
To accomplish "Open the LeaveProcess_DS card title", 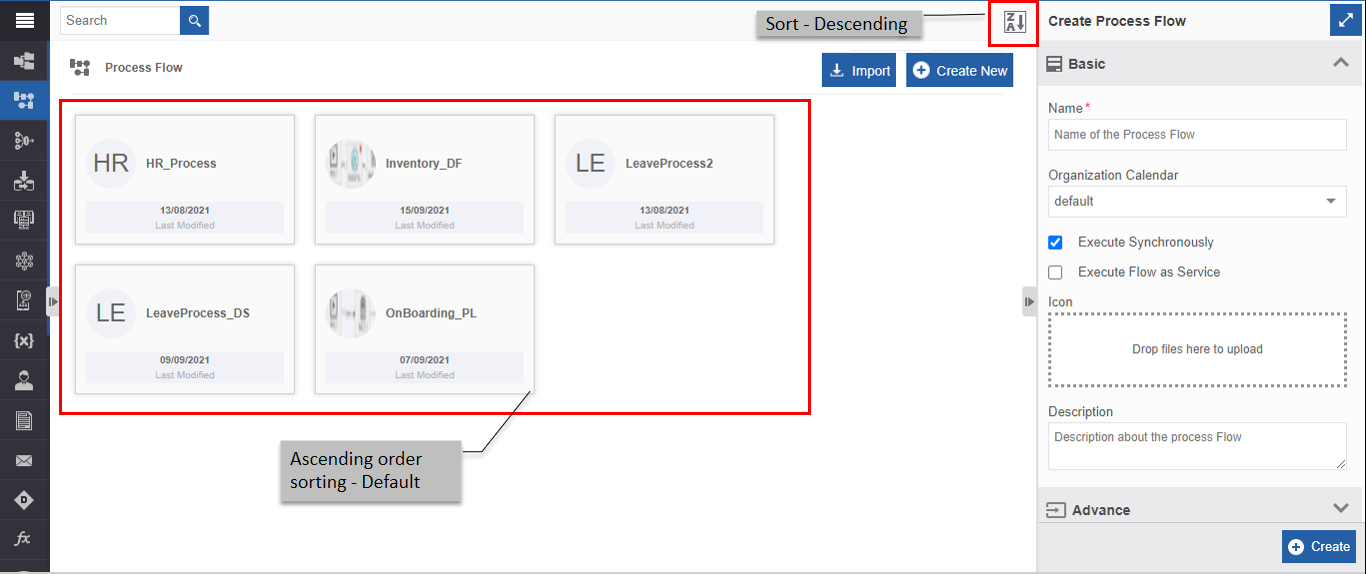I will coord(198,313).
